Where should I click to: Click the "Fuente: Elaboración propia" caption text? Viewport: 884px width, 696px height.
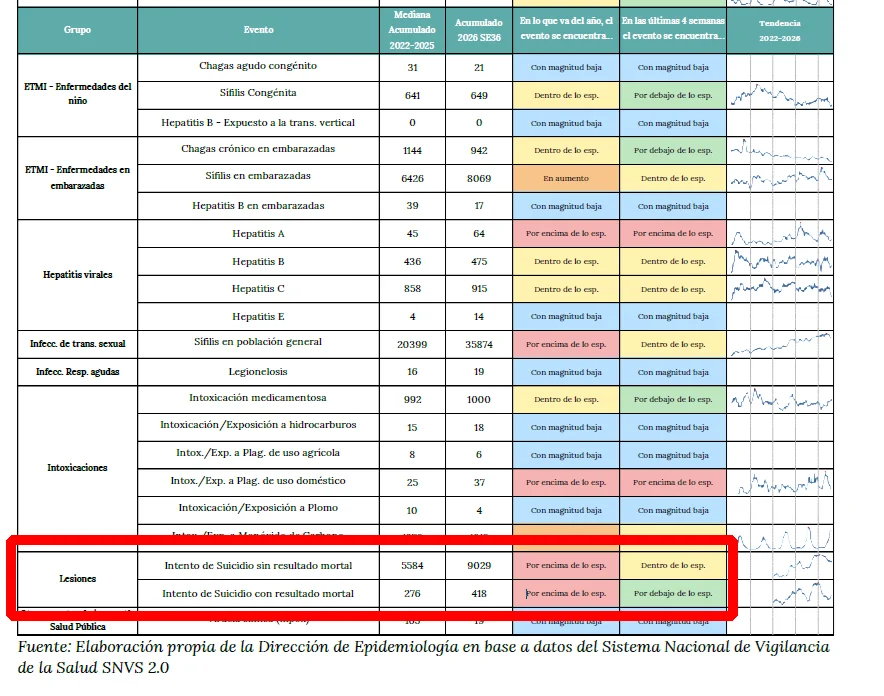click(x=423, y=657)
